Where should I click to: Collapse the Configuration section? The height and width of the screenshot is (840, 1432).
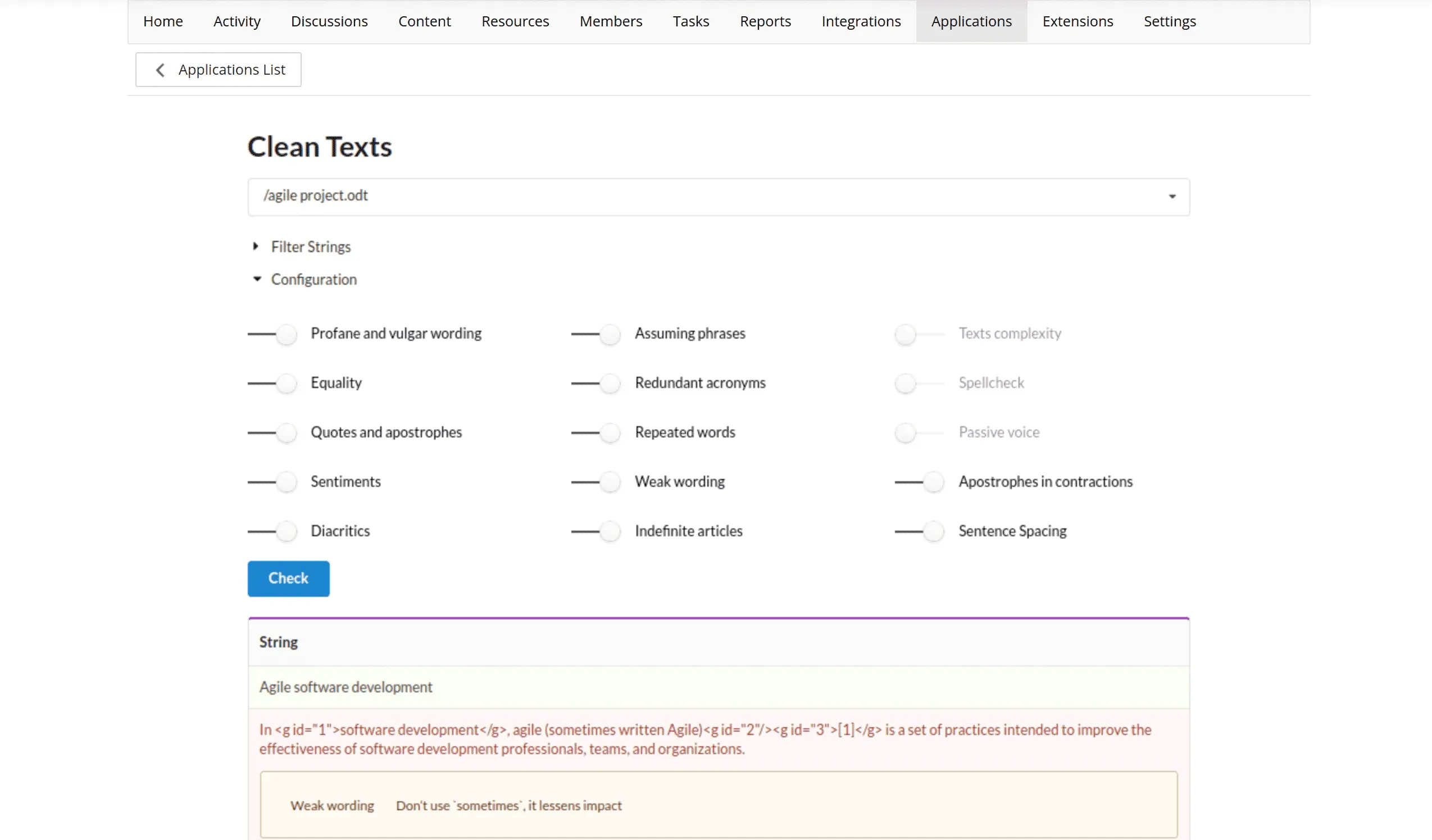pyautogui.click(x=256, y=279)
